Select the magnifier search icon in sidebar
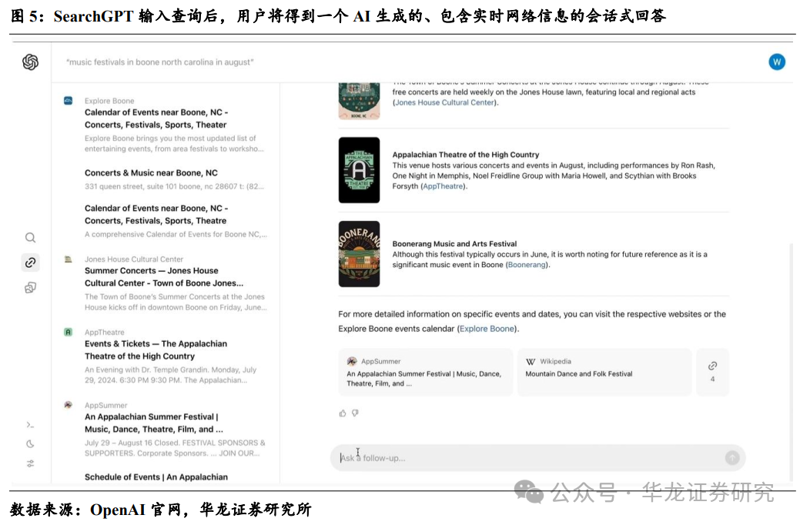800x525 pixels. click(x=31, y=238)
